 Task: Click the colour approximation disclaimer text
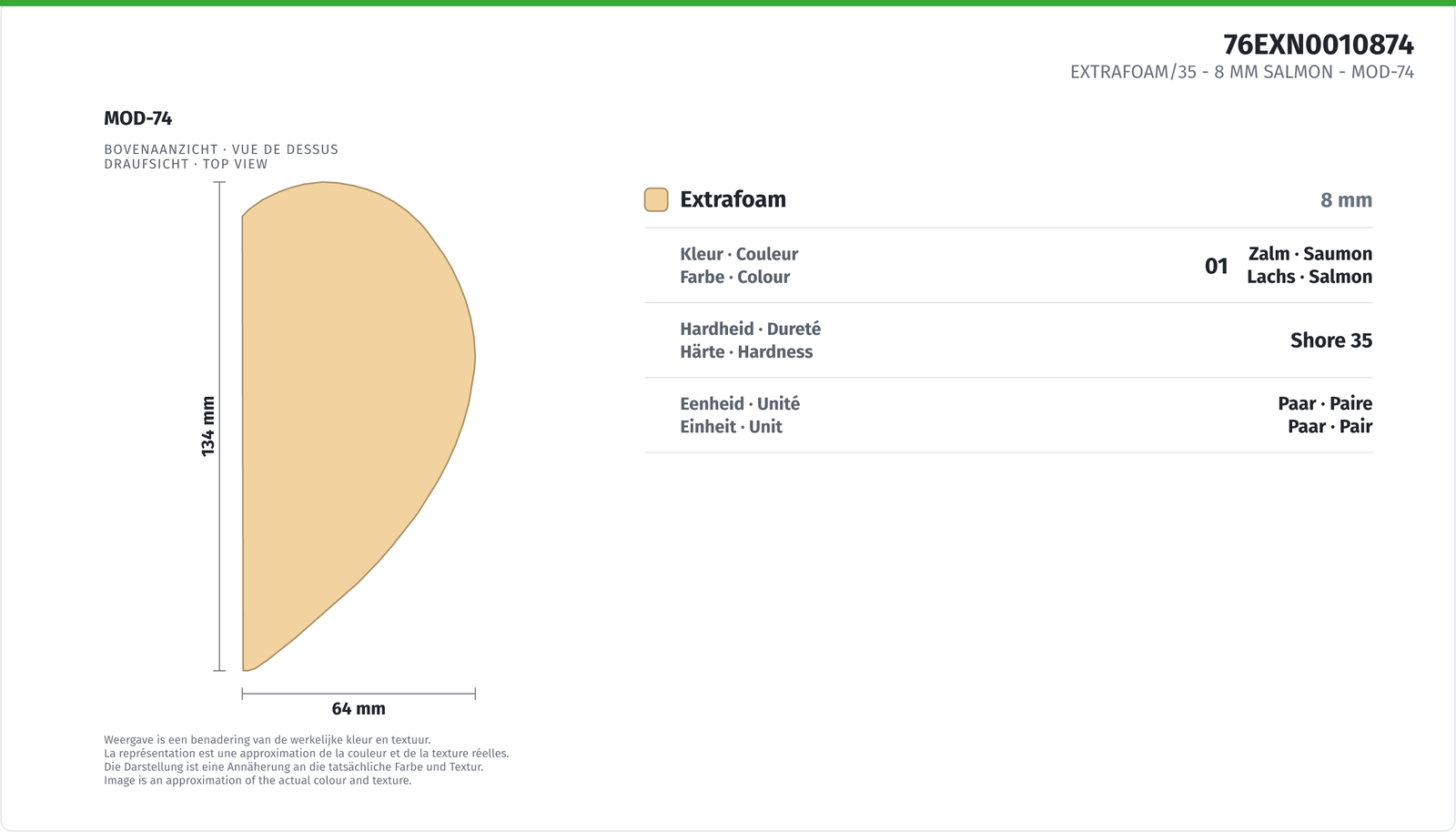click(x=307, y=760)
